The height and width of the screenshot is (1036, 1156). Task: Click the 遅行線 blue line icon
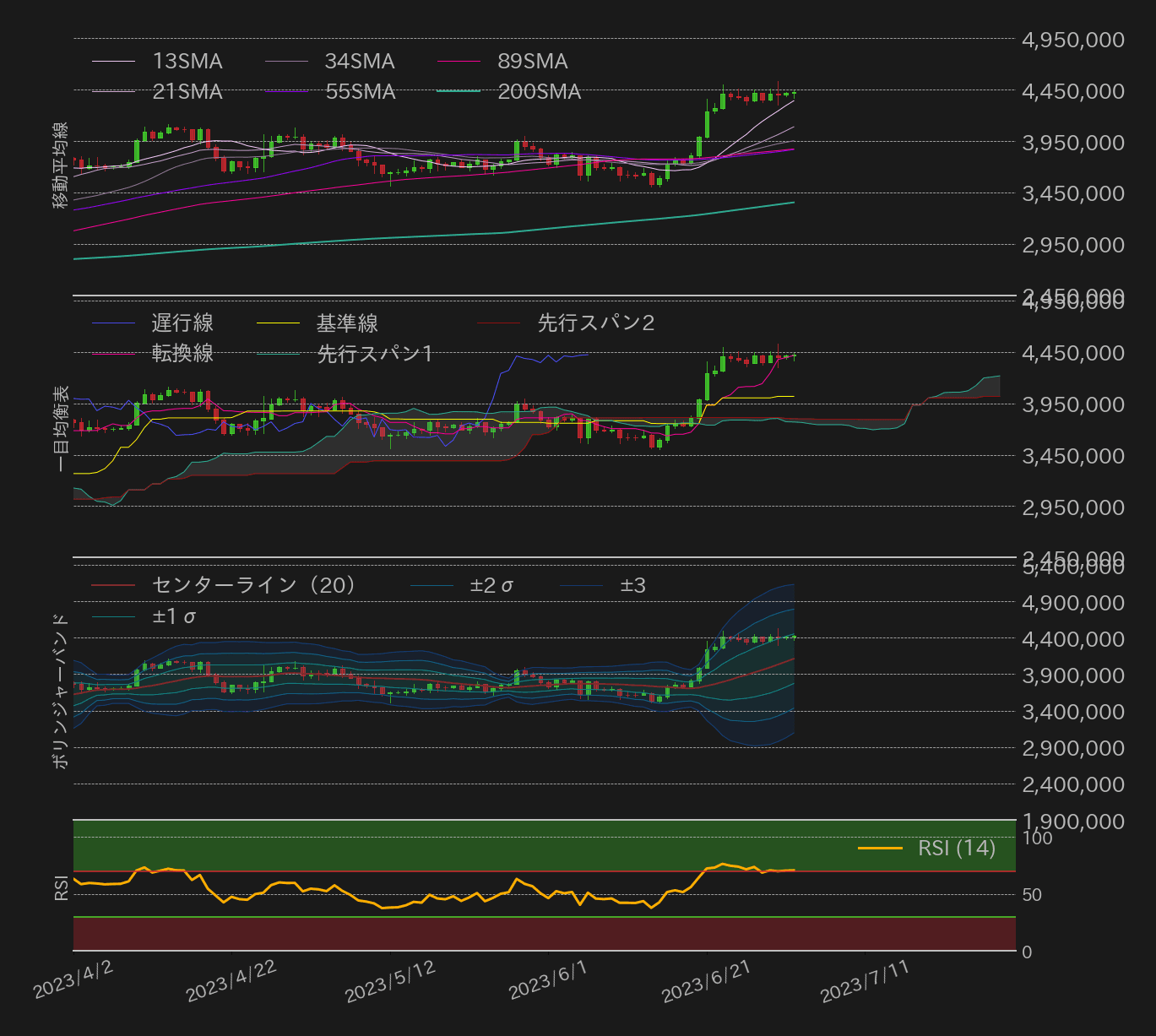(114, 323)
